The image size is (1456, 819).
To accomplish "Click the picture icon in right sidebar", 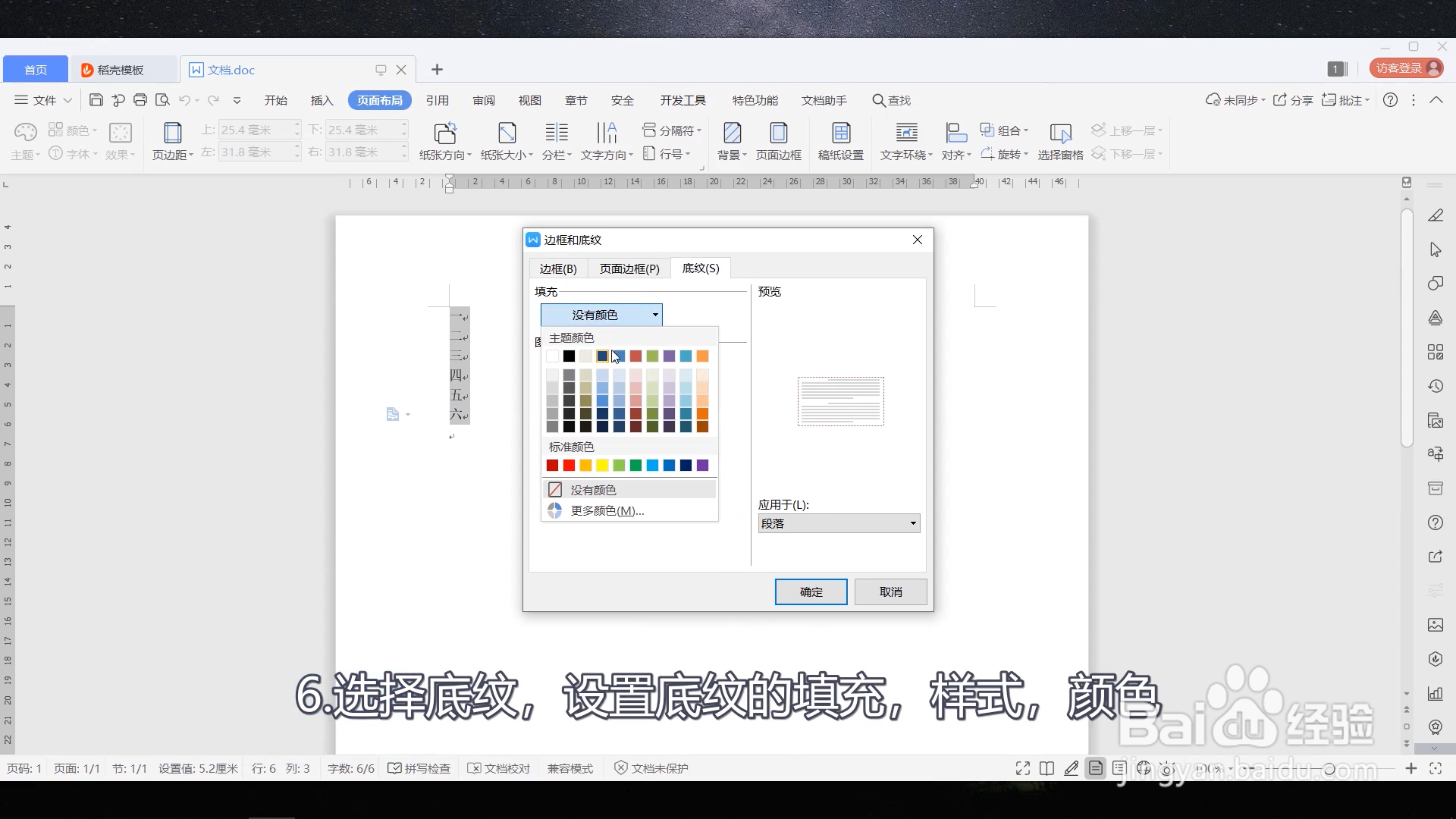I will point(1436,625).
